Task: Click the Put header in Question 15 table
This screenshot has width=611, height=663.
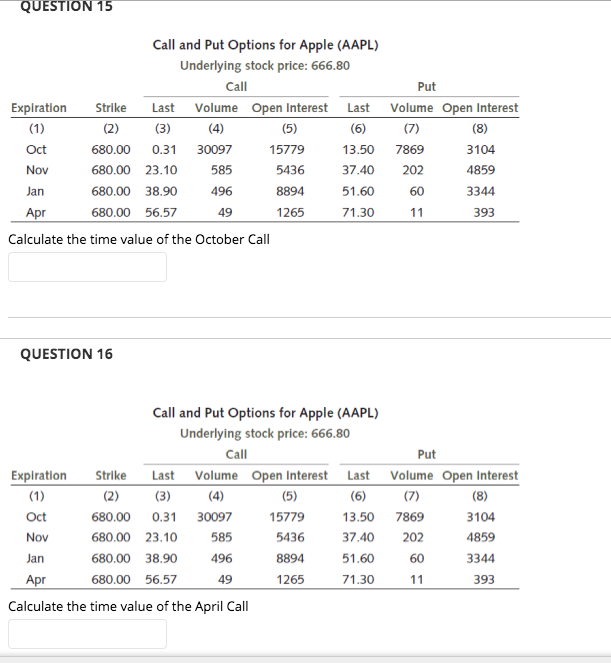Action: [x=426, y=87]
